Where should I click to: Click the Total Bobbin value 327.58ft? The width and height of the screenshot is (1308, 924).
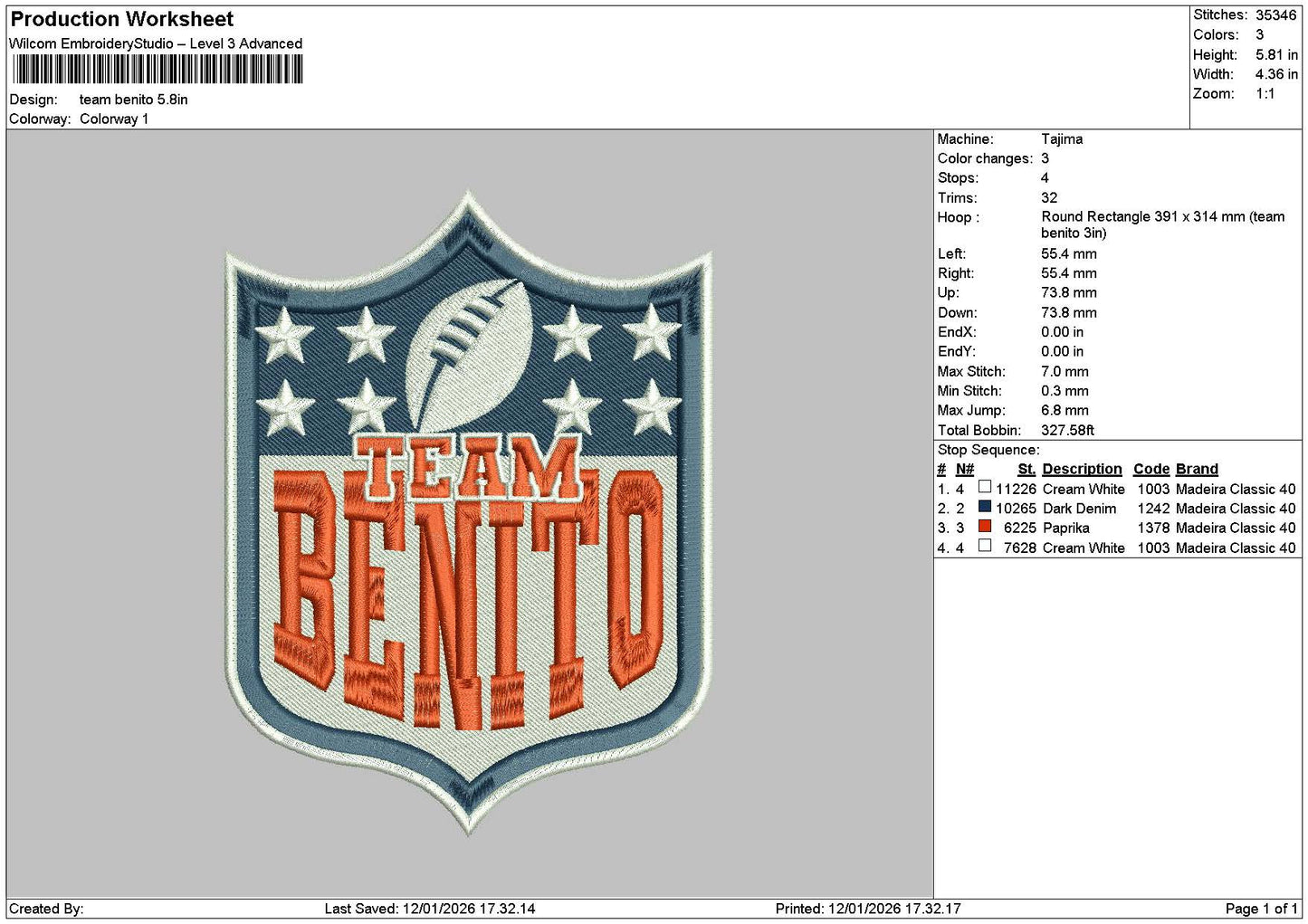(1067, 431)
